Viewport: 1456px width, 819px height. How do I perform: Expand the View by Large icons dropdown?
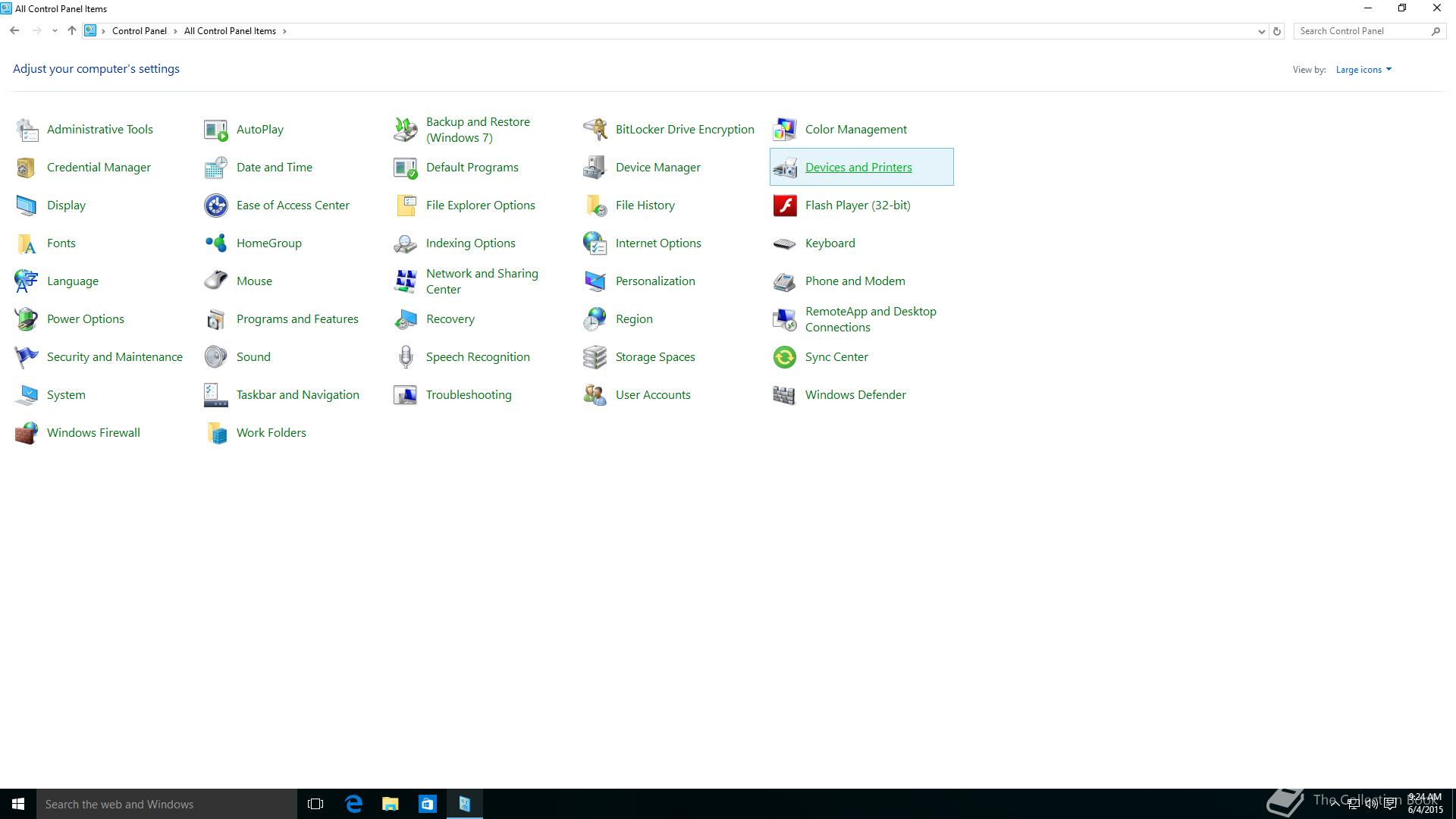coord(1363,70)
